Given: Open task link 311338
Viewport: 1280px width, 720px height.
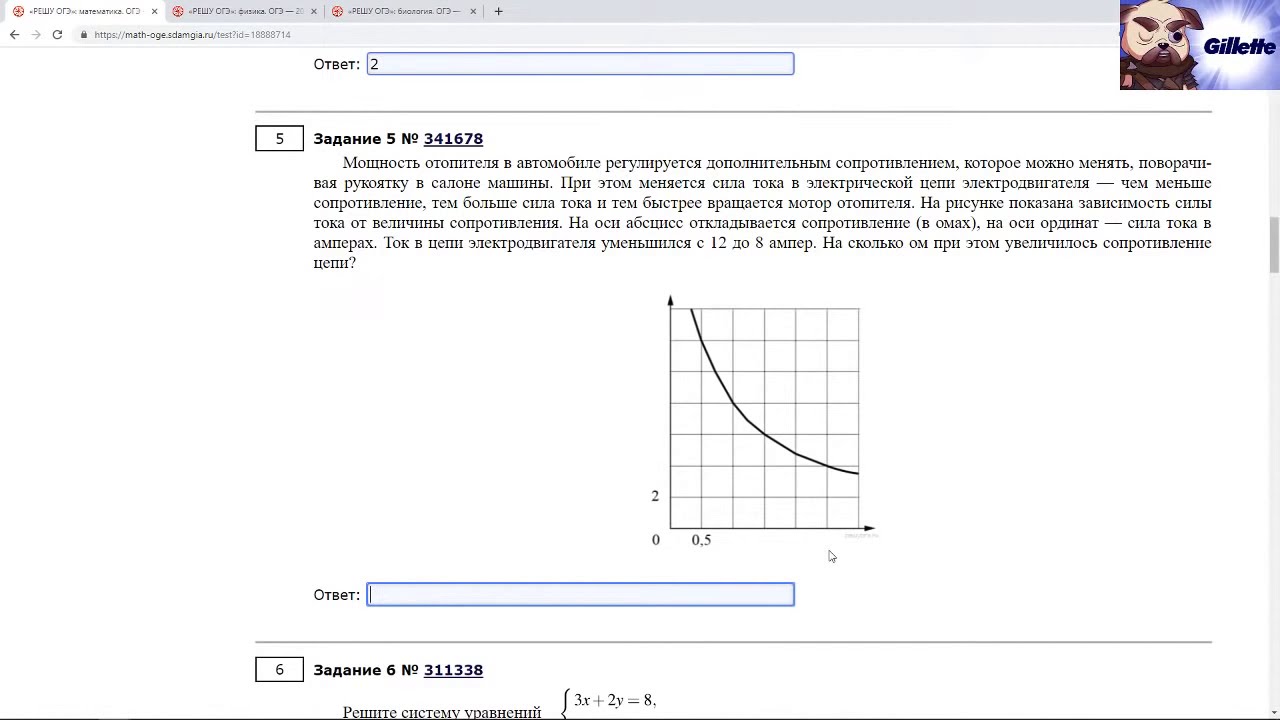Looking at the screenshot, I should click(x=453, y=670).
